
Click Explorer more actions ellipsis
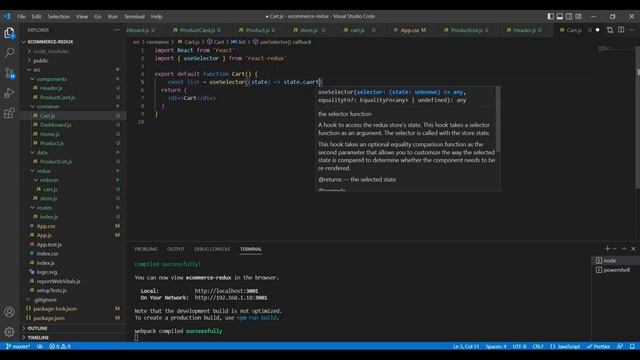(x=117, y=30)
